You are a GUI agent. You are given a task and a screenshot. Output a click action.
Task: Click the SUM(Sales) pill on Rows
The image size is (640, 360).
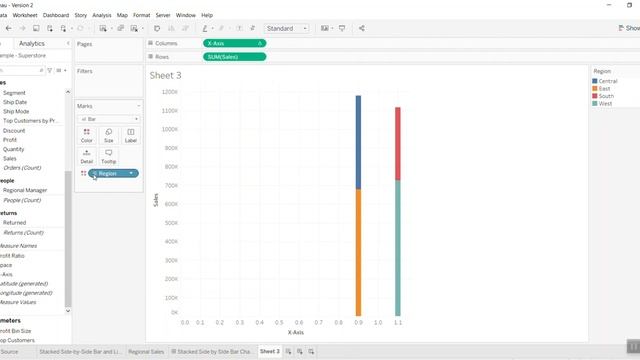(x=235, y=57)
